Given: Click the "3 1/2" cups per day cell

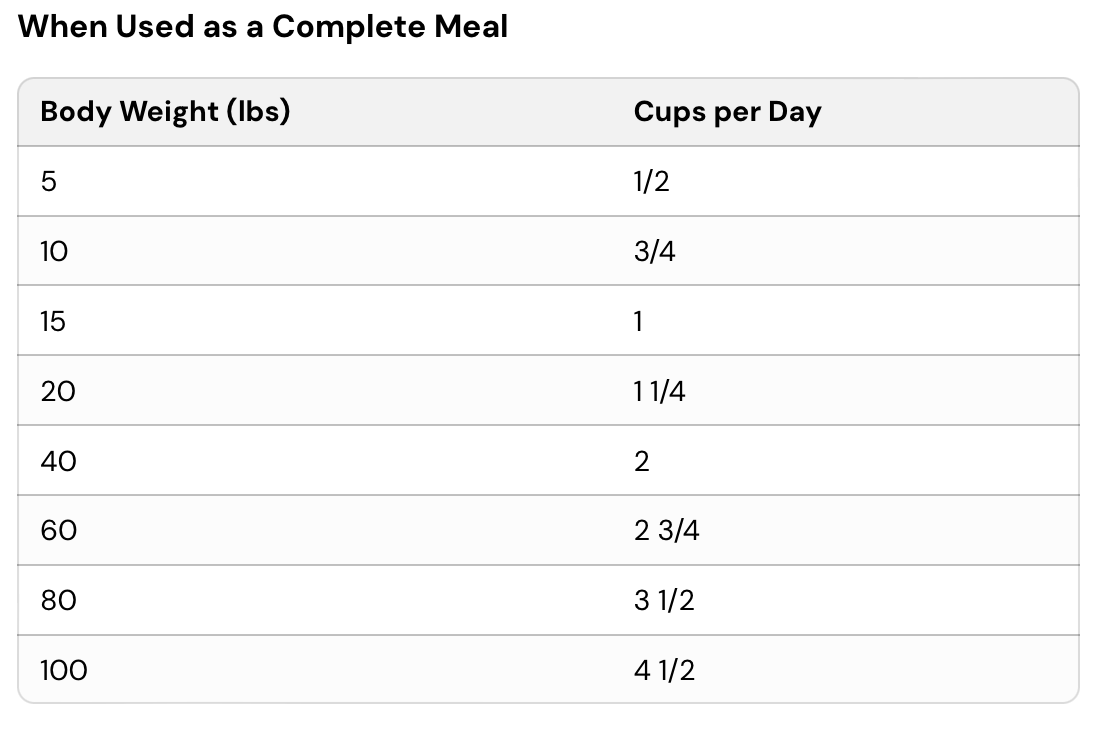Looking at the screenshot, I should [664, 601].
